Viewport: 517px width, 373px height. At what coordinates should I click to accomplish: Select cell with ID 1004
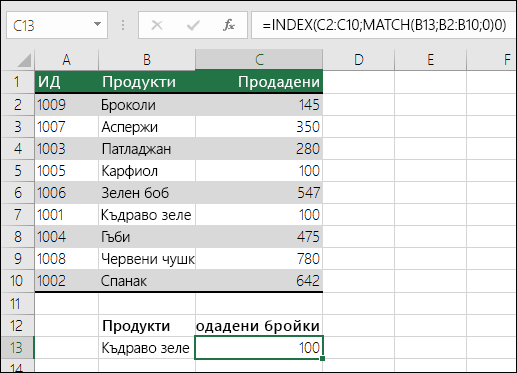pos(67,237)
